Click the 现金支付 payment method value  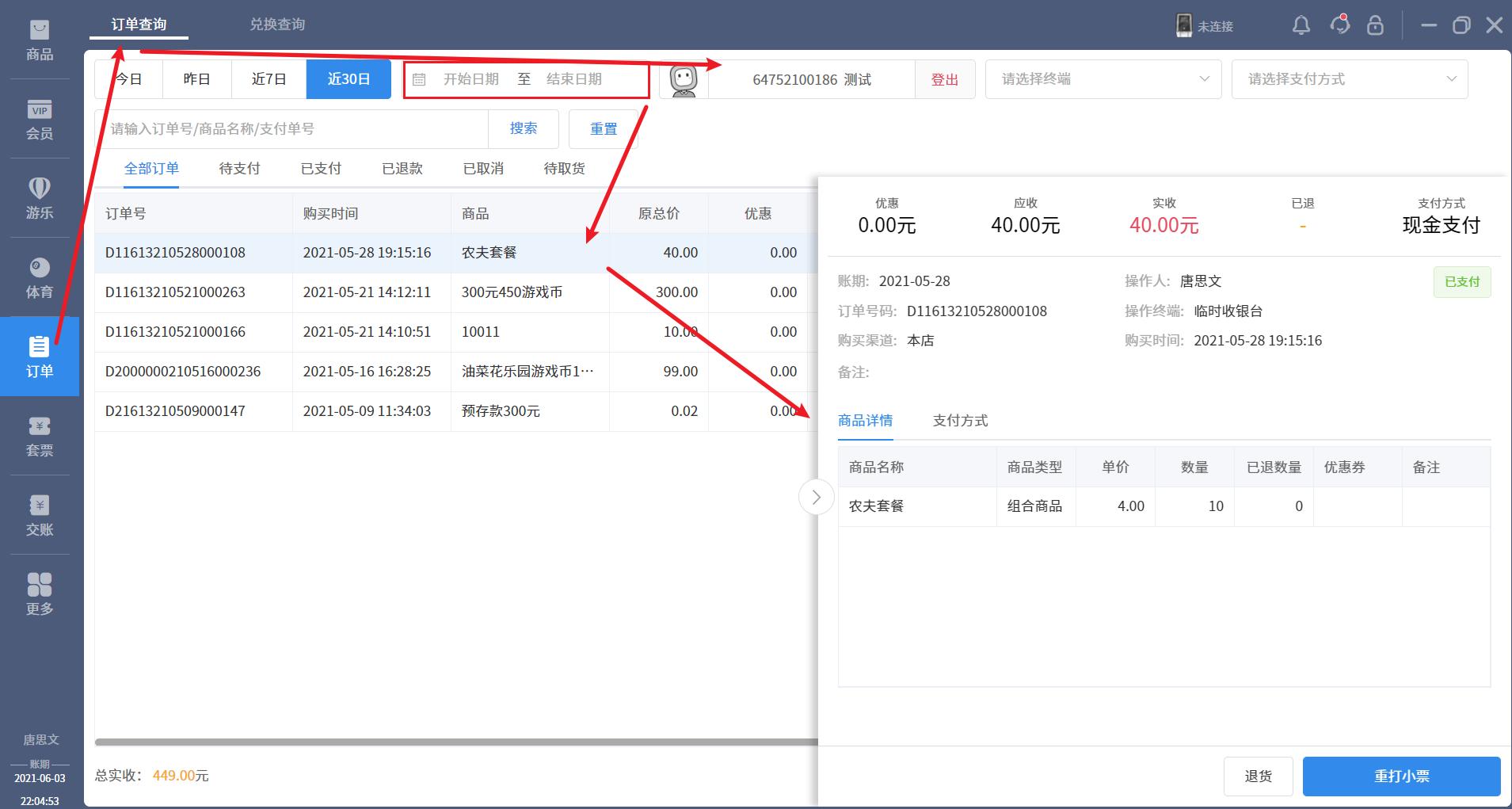1441,226
